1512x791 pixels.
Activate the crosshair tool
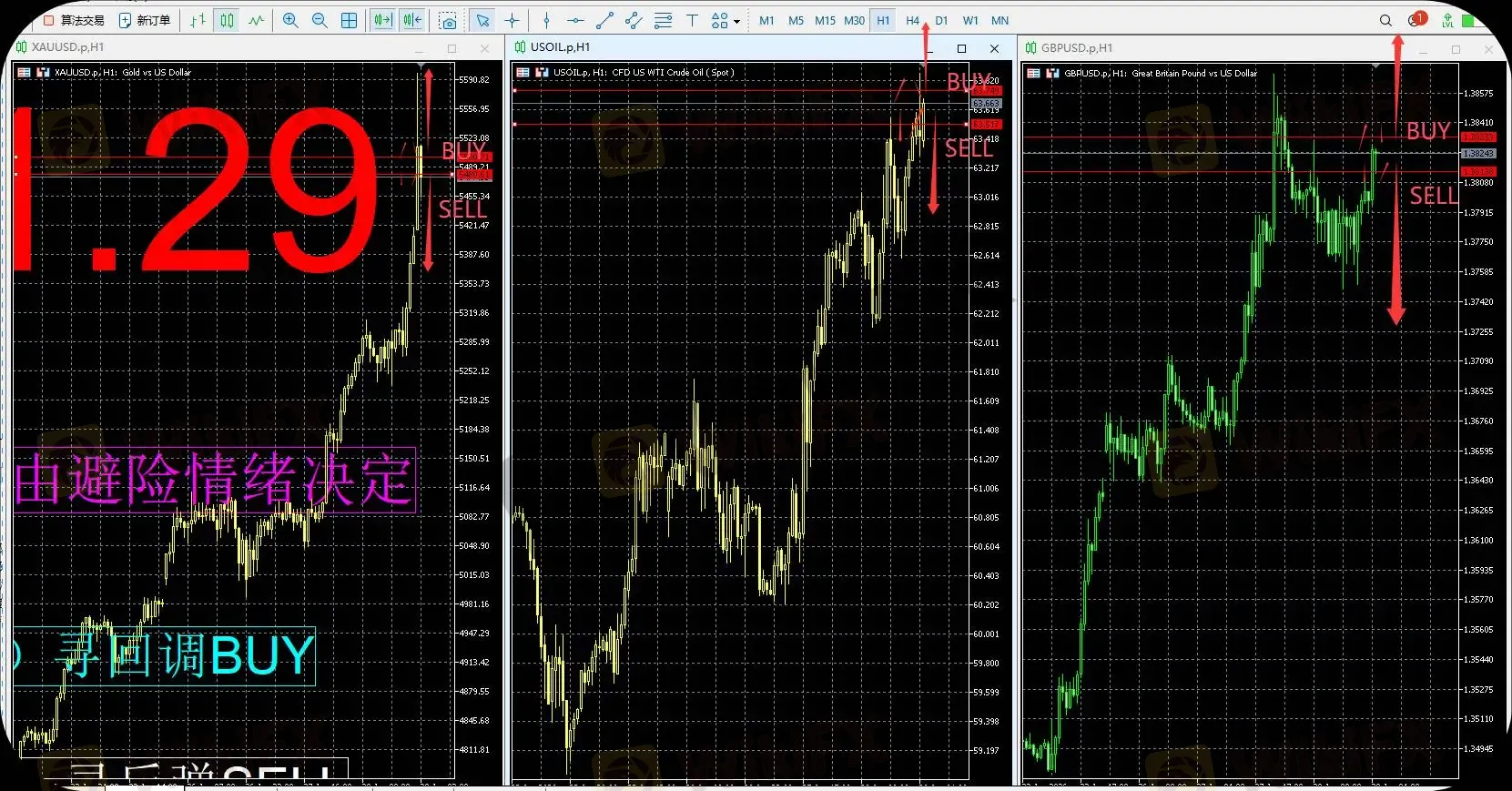[512, 20]
